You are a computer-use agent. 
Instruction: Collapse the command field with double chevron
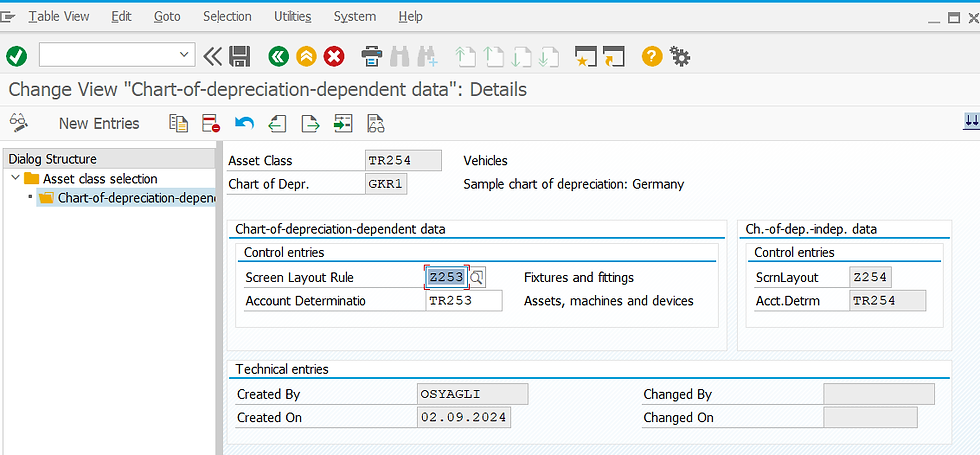pyautogui.click(x=213, y=57)
